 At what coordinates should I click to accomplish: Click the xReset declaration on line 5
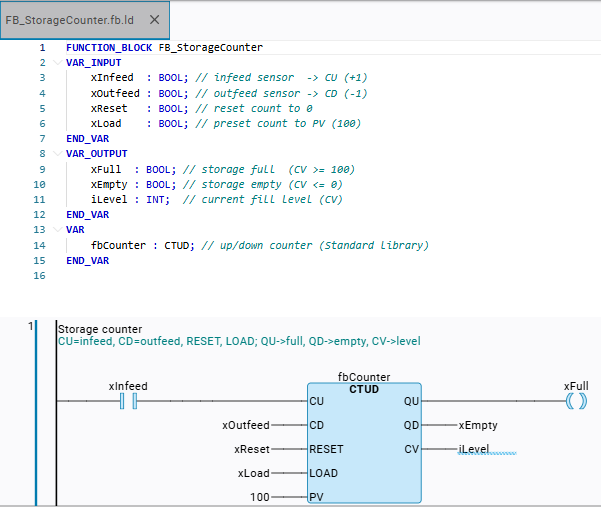point(109,108)
